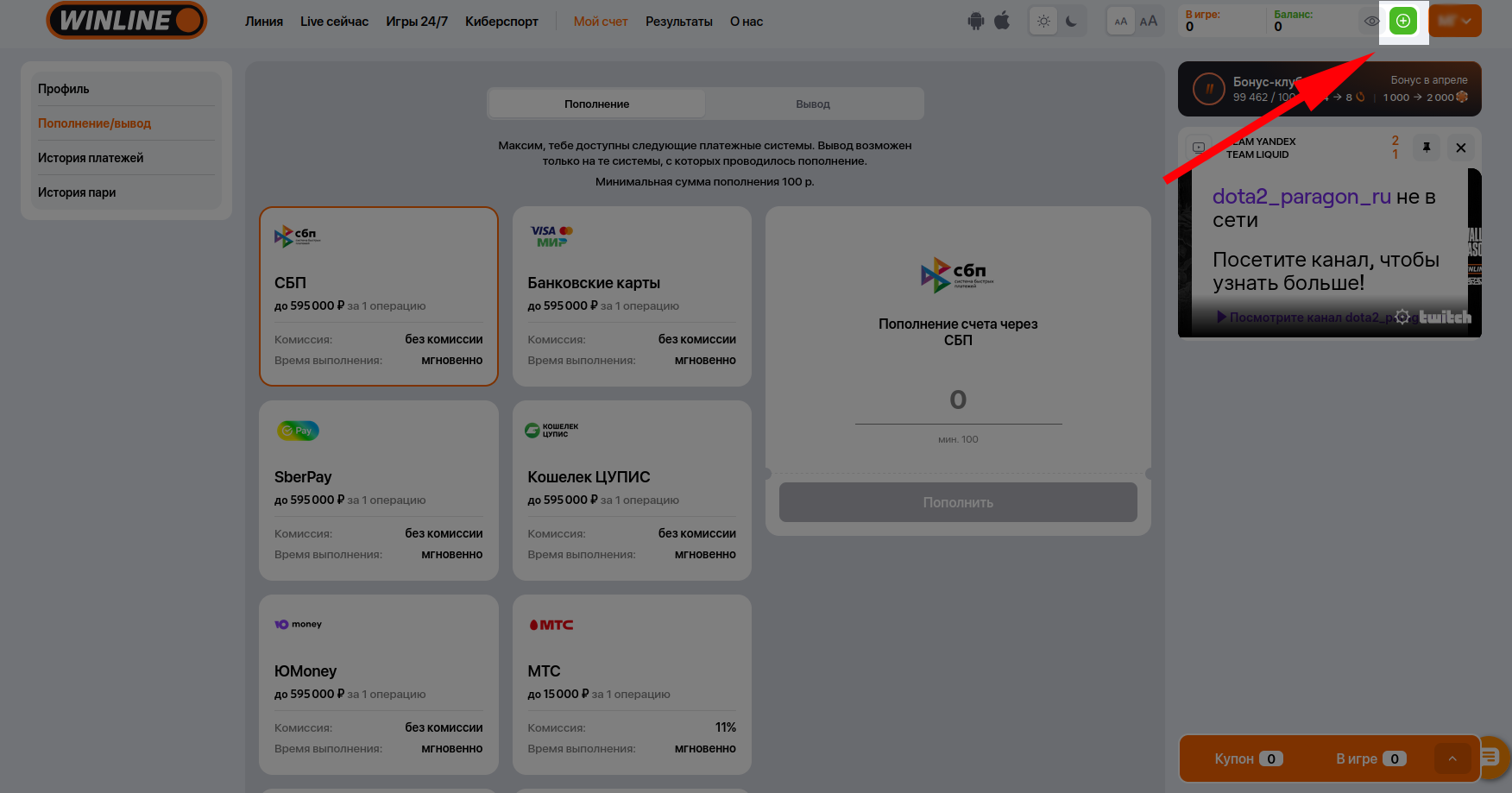Hide balance with the eye icon
1512x793 pixels.
[x=1371, y=22]
